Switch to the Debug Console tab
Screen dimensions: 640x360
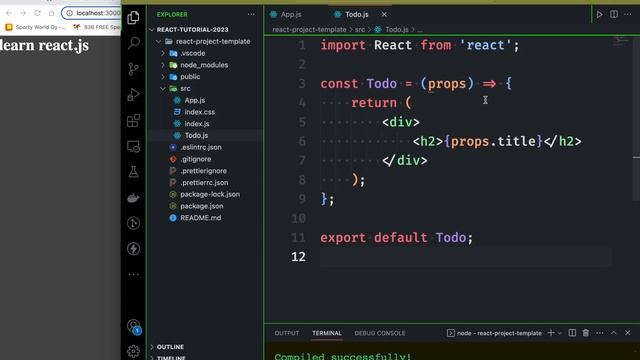pos(380,333)
